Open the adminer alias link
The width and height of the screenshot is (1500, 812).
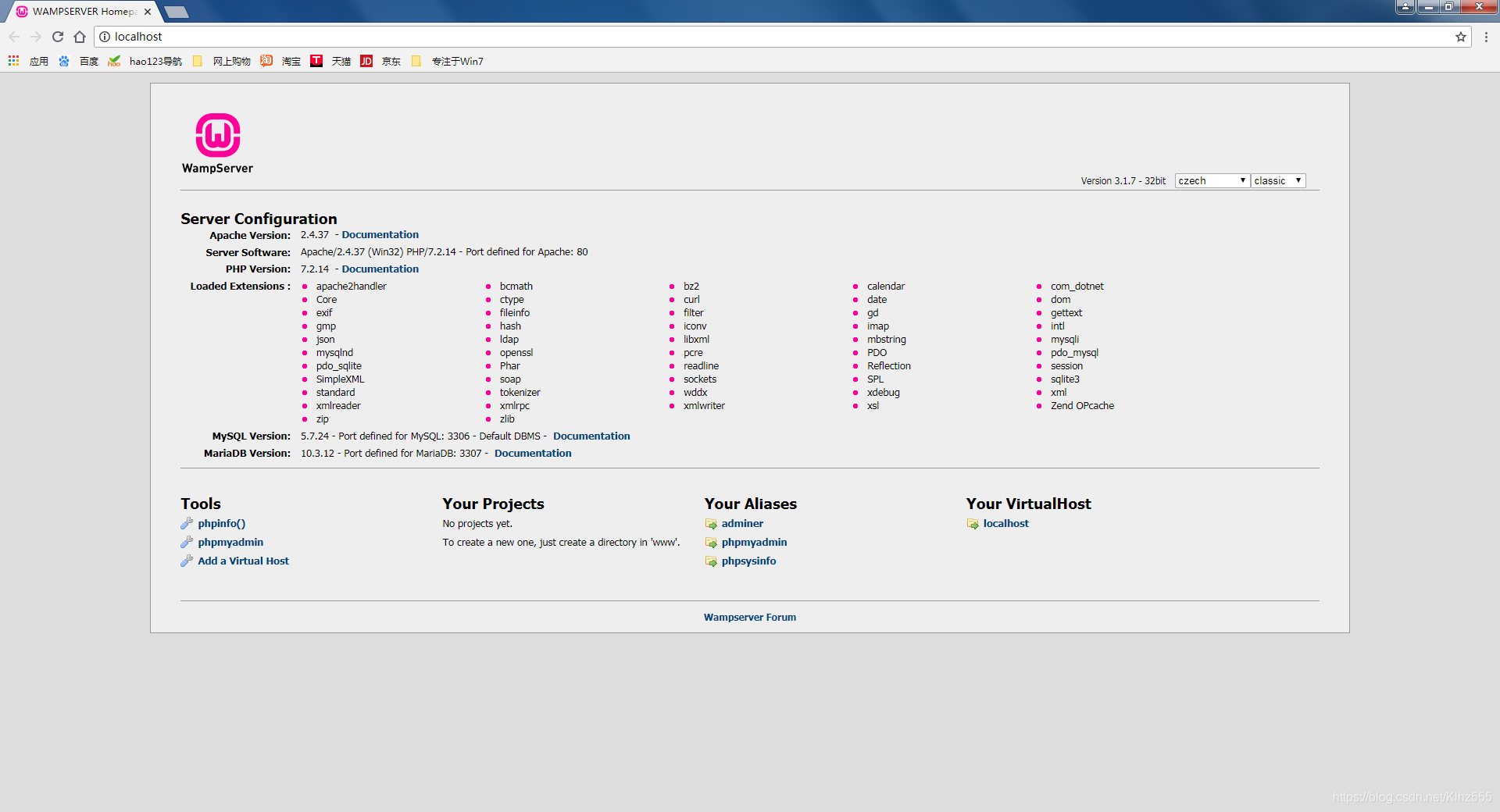point(742,523)
